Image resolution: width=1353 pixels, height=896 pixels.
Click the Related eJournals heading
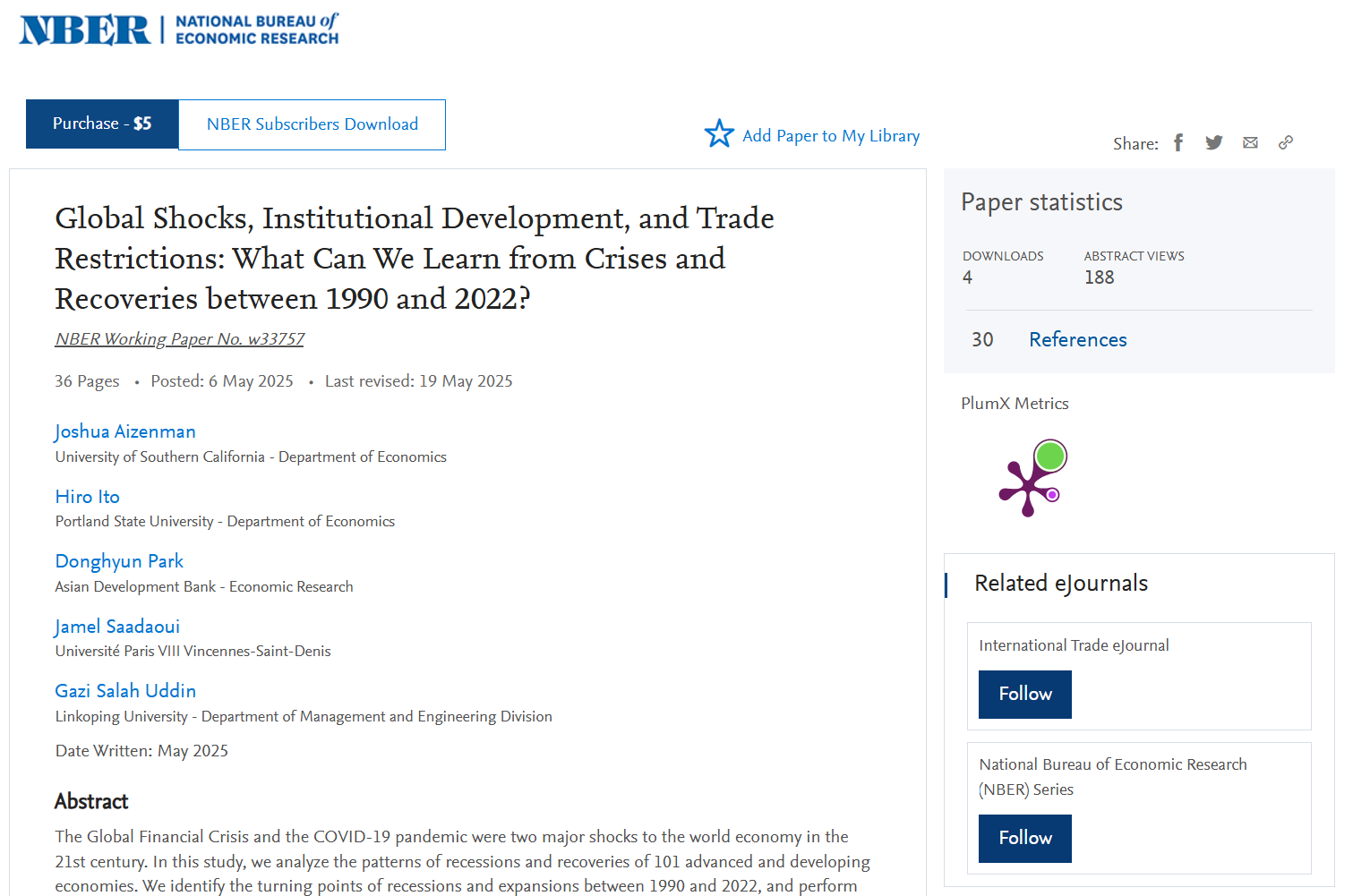pos(1061,584)
